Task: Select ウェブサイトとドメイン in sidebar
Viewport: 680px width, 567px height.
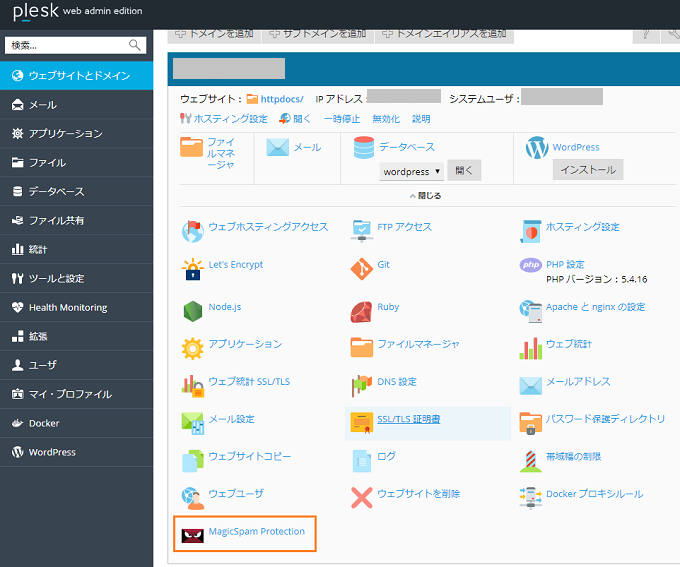Action: coord(76,75)
